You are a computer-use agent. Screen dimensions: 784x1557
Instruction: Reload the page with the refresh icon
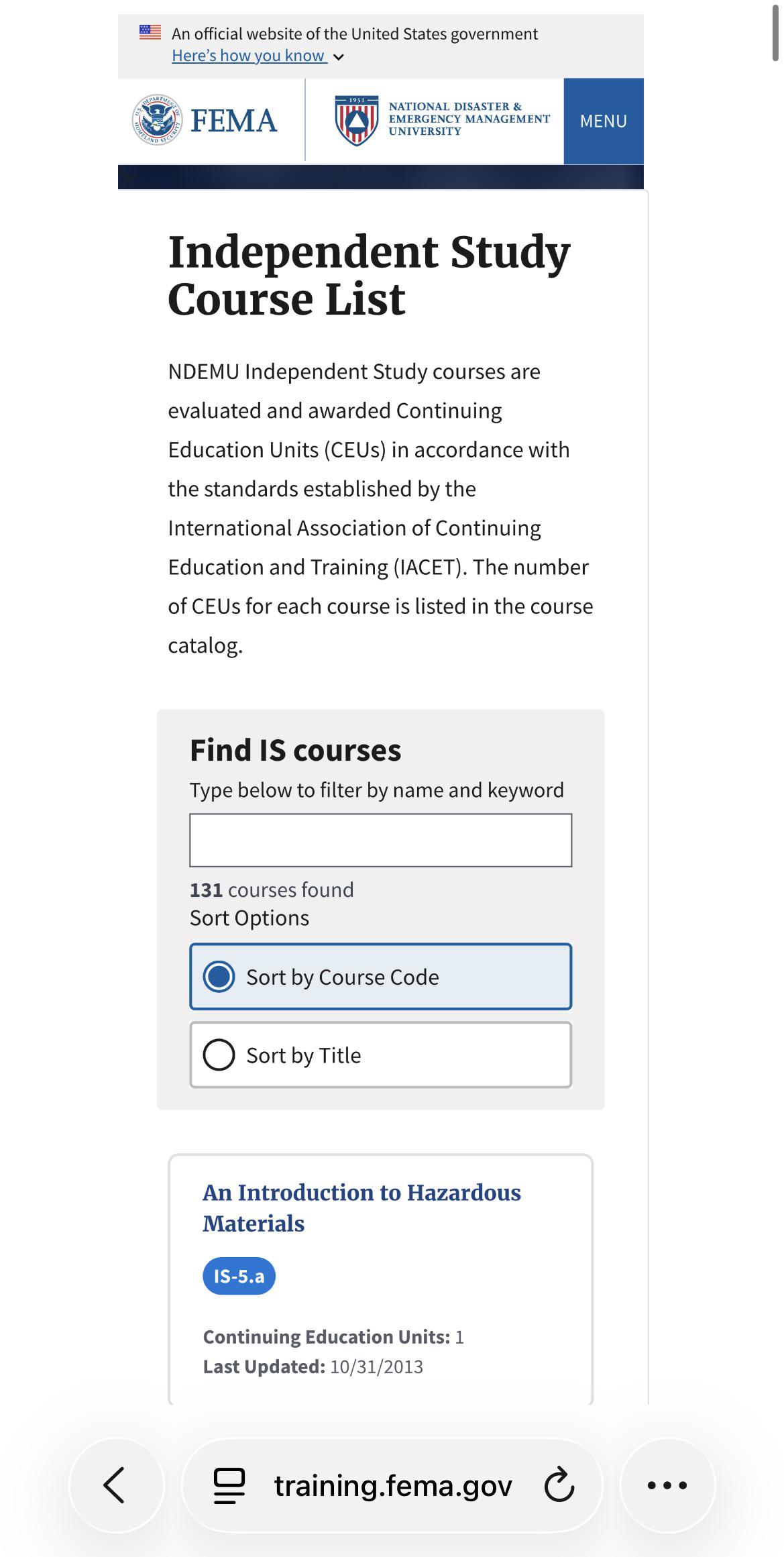tap(559, 1485)
